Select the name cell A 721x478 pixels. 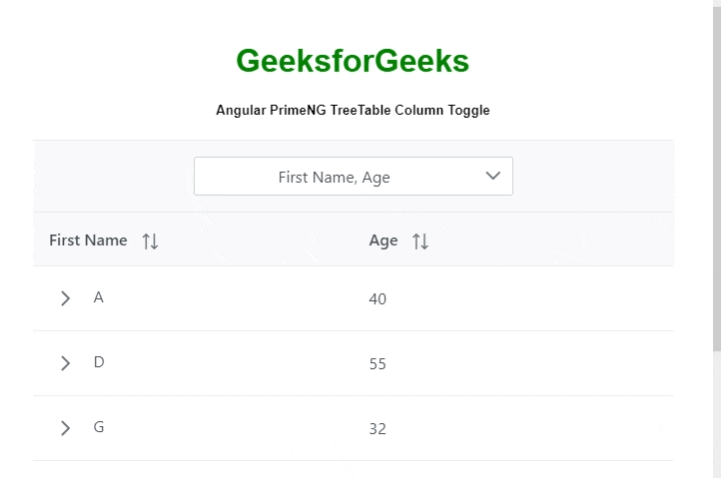click(98, 297)
